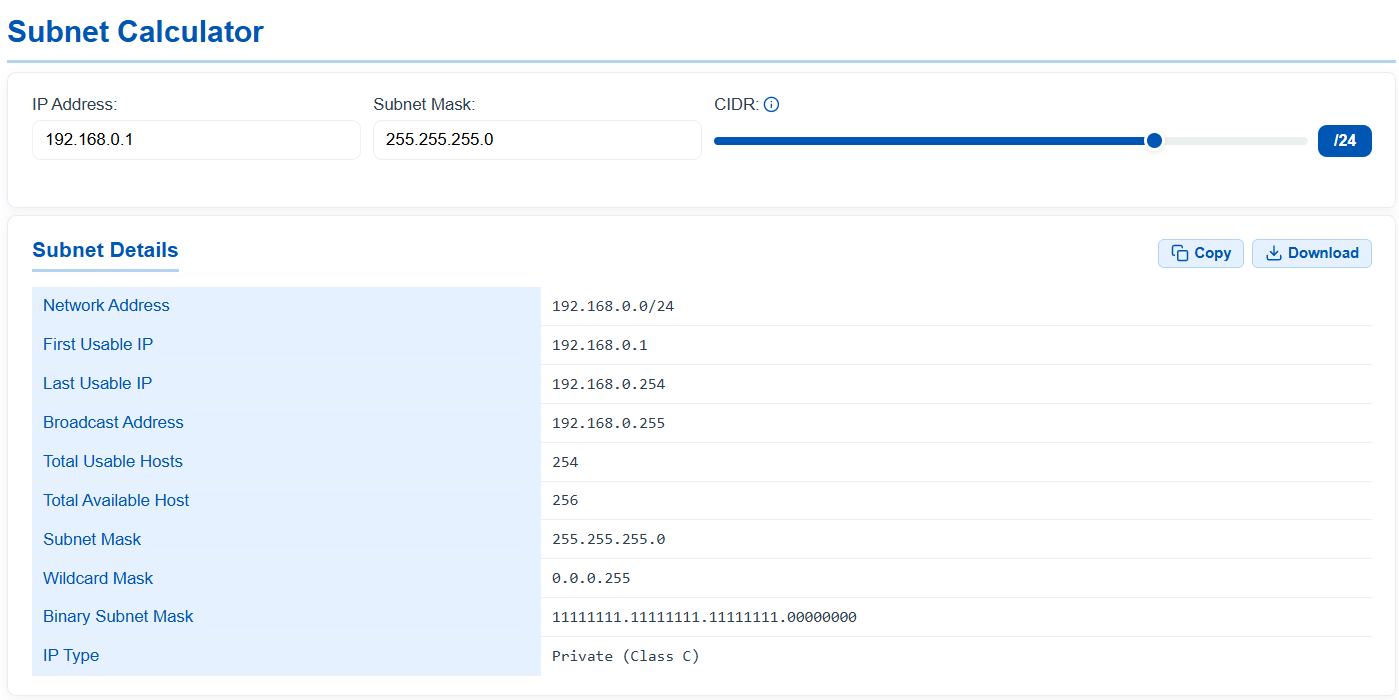1399x700 pixels.
Task: Click the CIDR field label
Action: (736, 104)
